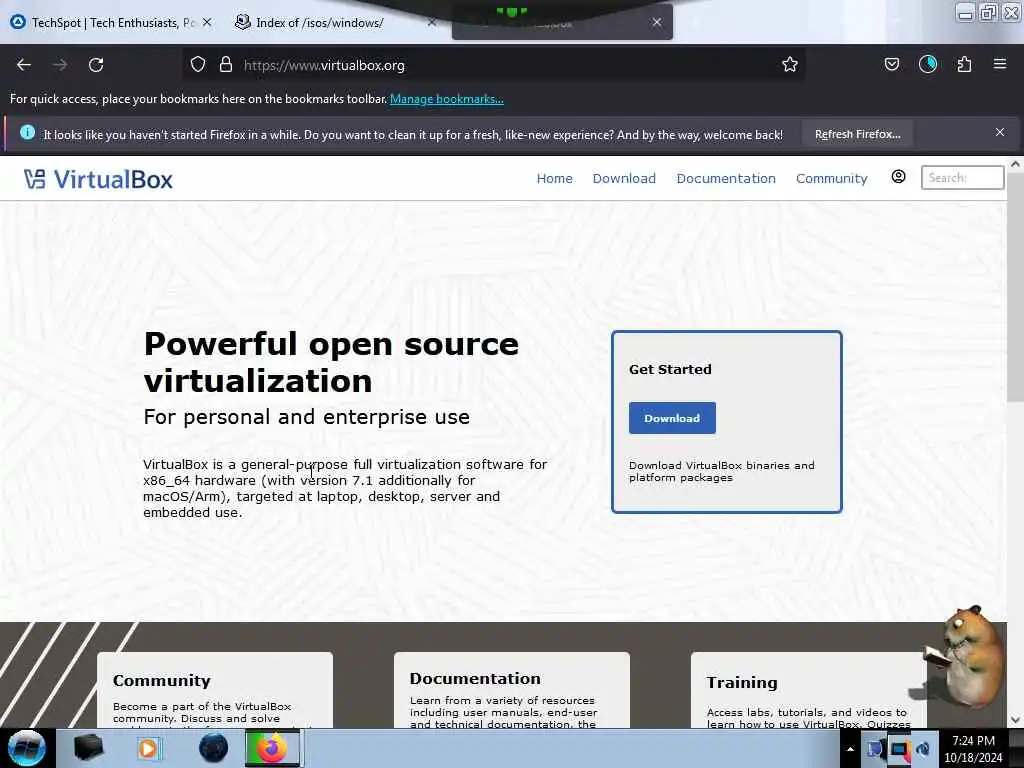
Task: Click the scroll-down arrow of the page scrollbar
Action: [x=1015, y=720]
